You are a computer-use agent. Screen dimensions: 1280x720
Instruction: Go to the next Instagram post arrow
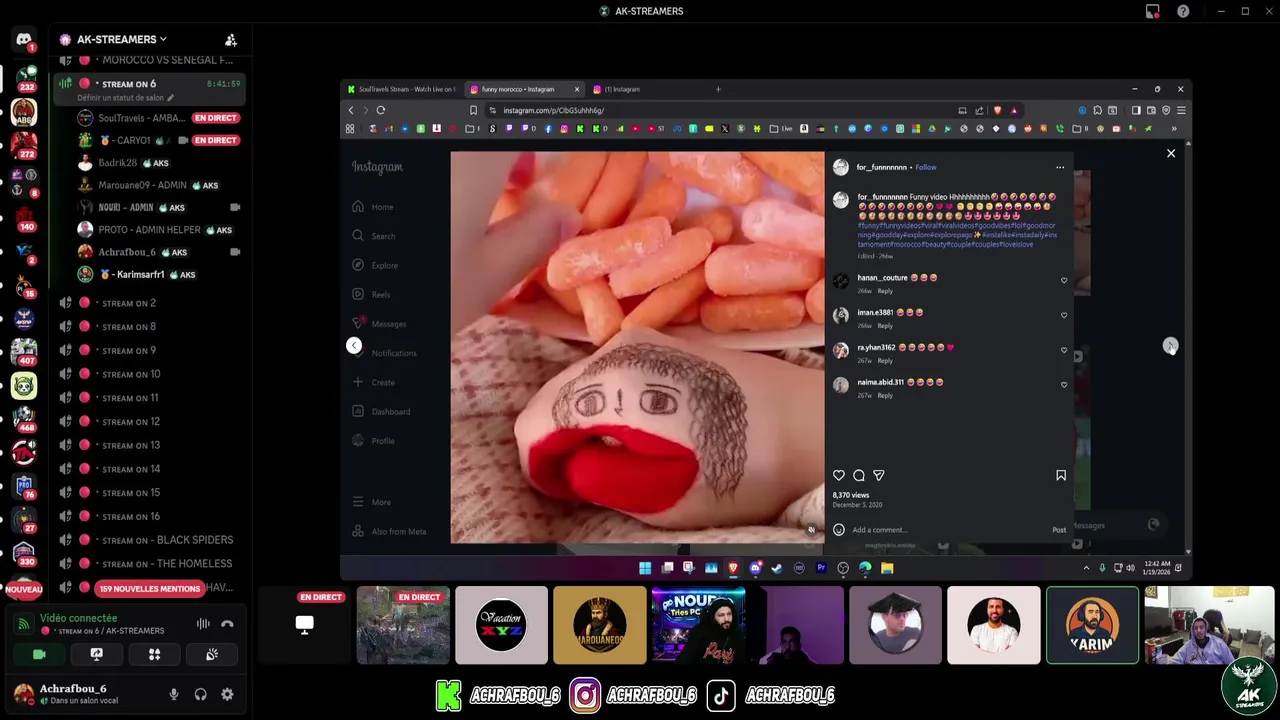(1170, 346)
